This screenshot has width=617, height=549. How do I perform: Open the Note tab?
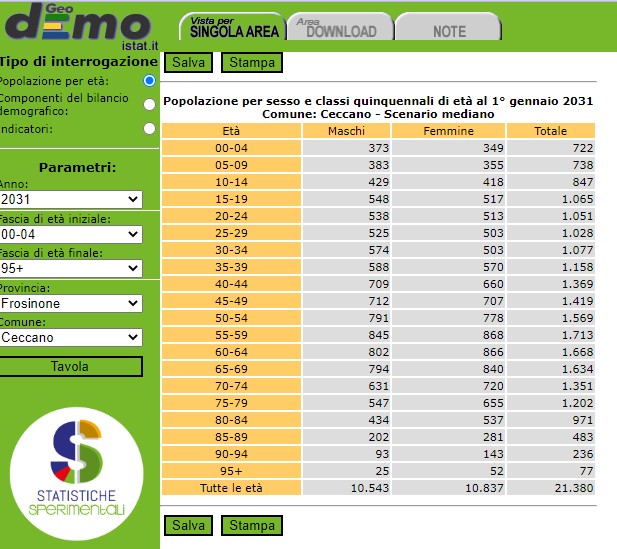pyautogui.click(x=449, y=29)
